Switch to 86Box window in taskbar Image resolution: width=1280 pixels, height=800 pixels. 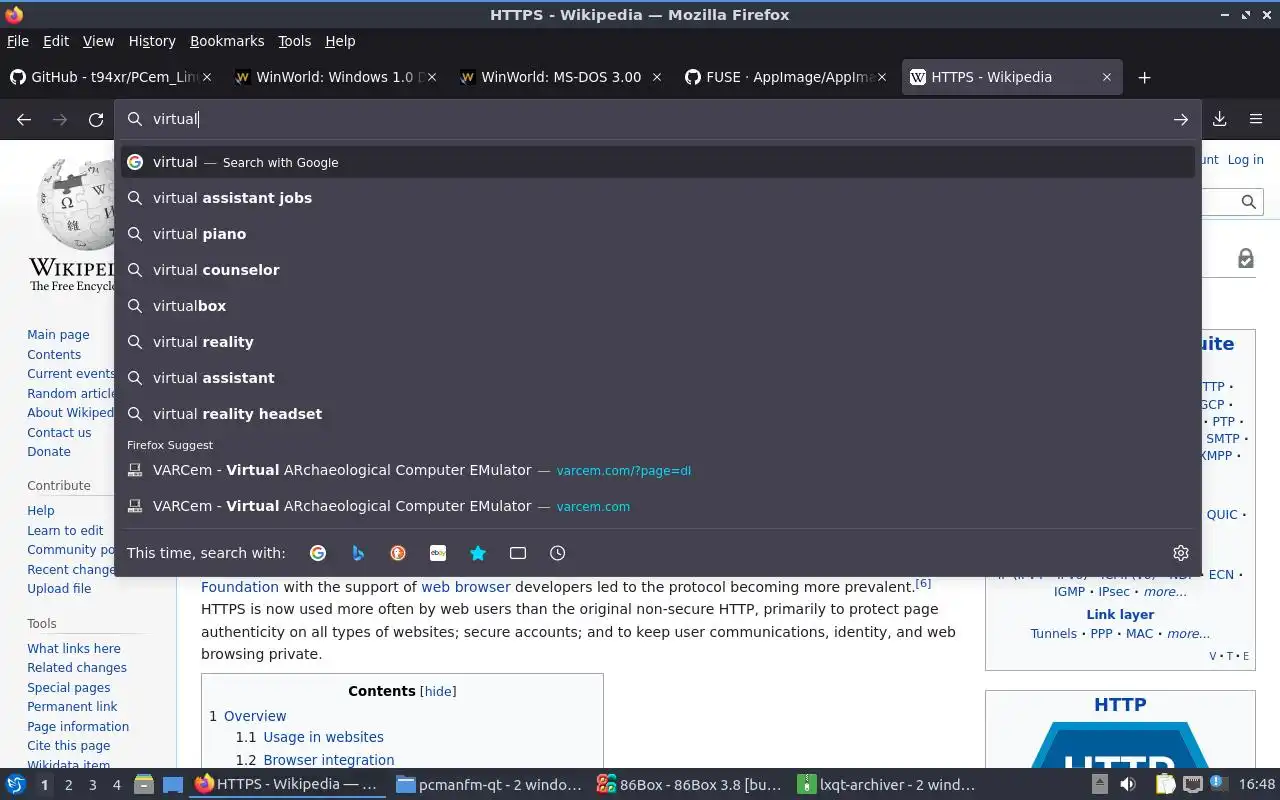(x=688, y=784)
